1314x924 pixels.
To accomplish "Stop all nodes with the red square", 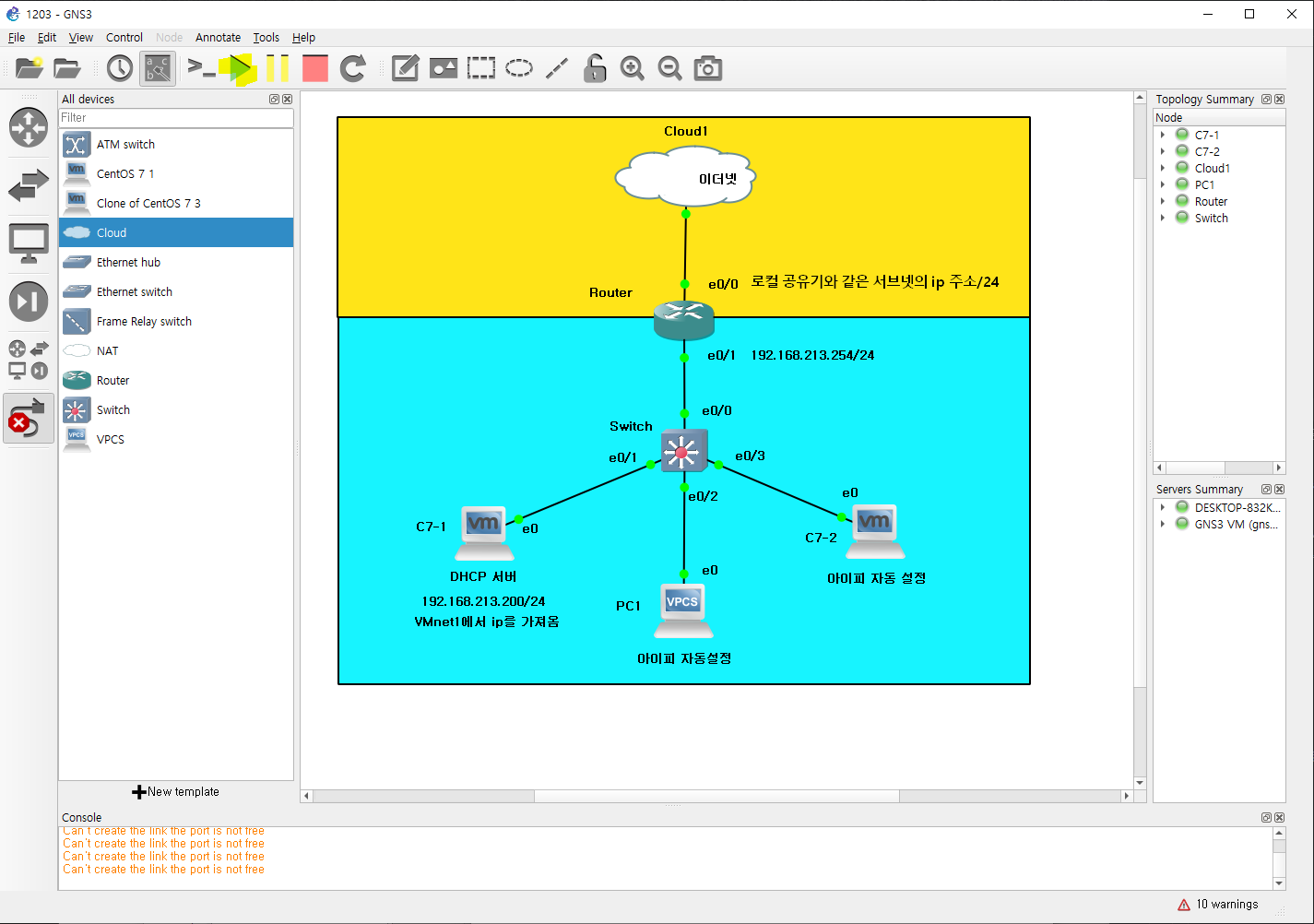I will click(315, 68).
